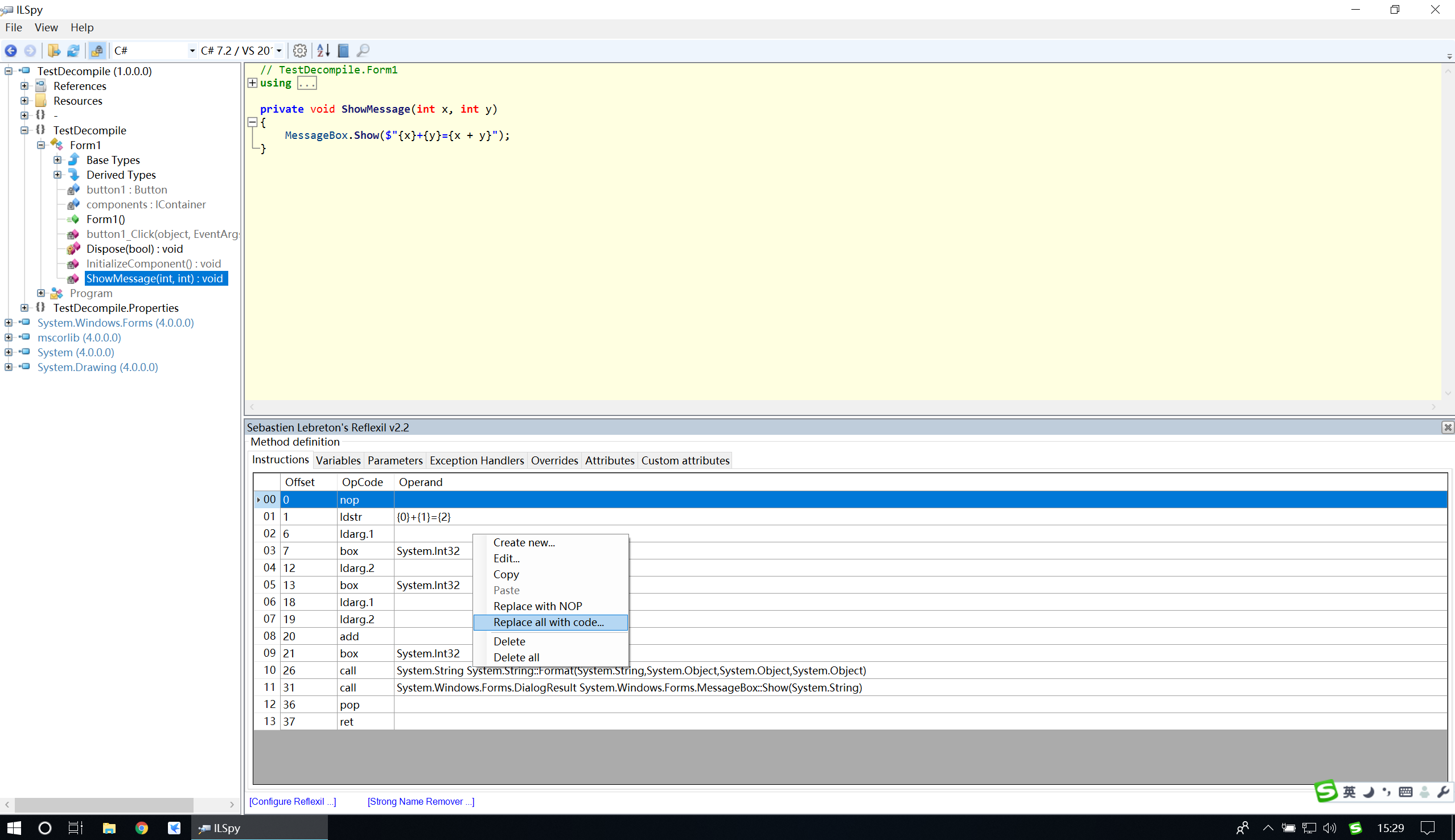
Task: Click the System.Drawing (4.0.0.0) assembly
Action: (x=97, y=367)
